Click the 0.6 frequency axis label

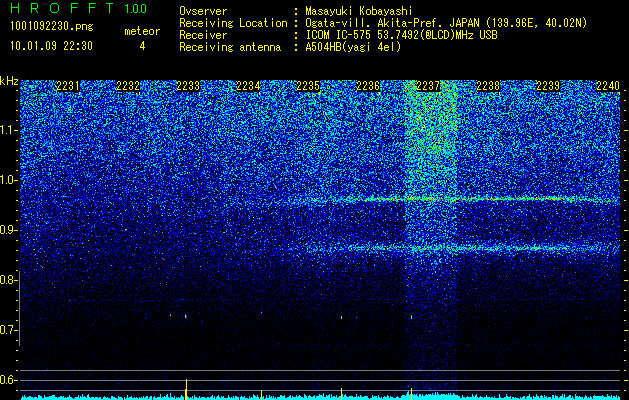point(7,380)
